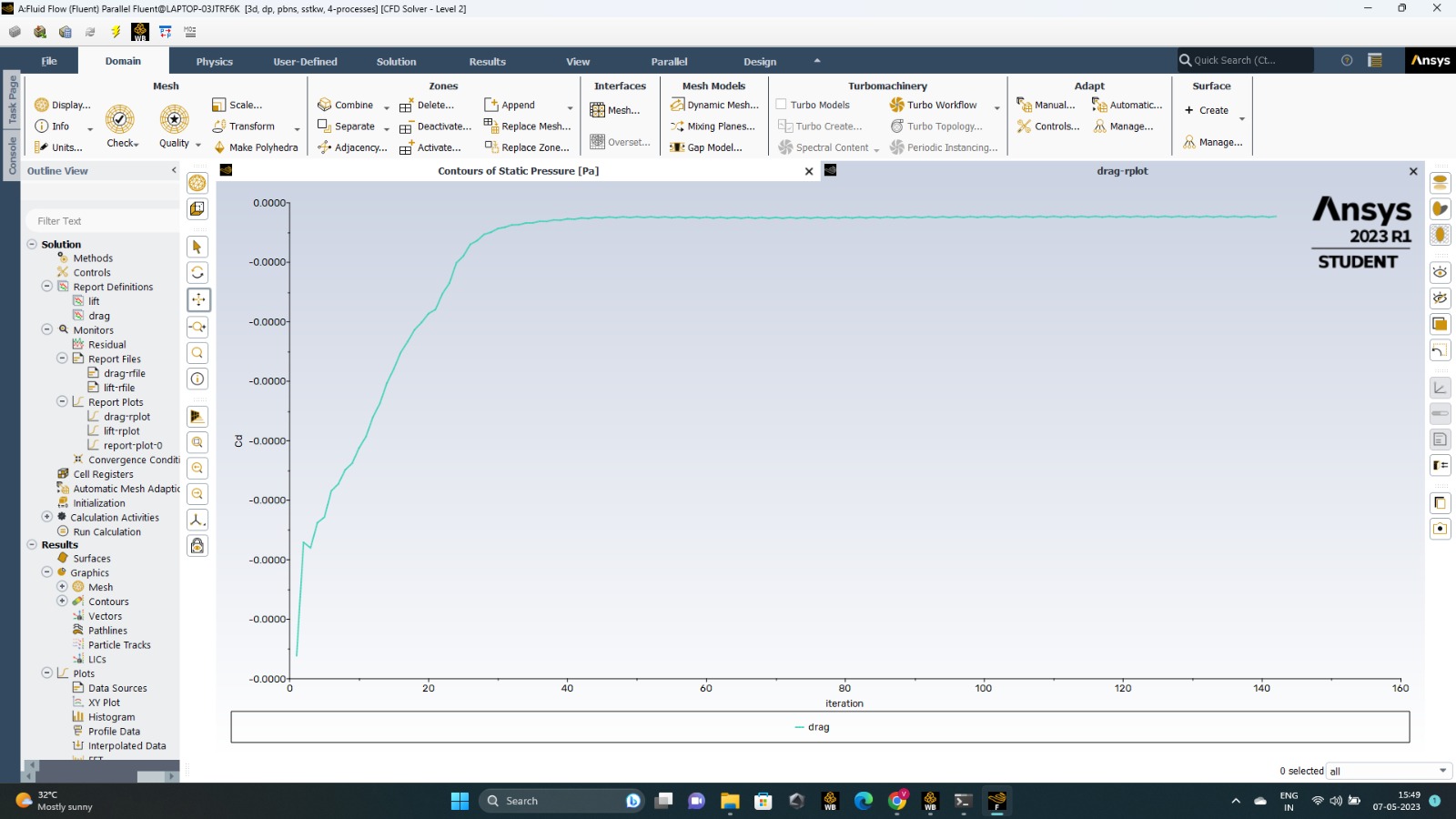Click the save picture camera icon
Viewport: 1456px width, 819px height.
tap(1440, 529)
